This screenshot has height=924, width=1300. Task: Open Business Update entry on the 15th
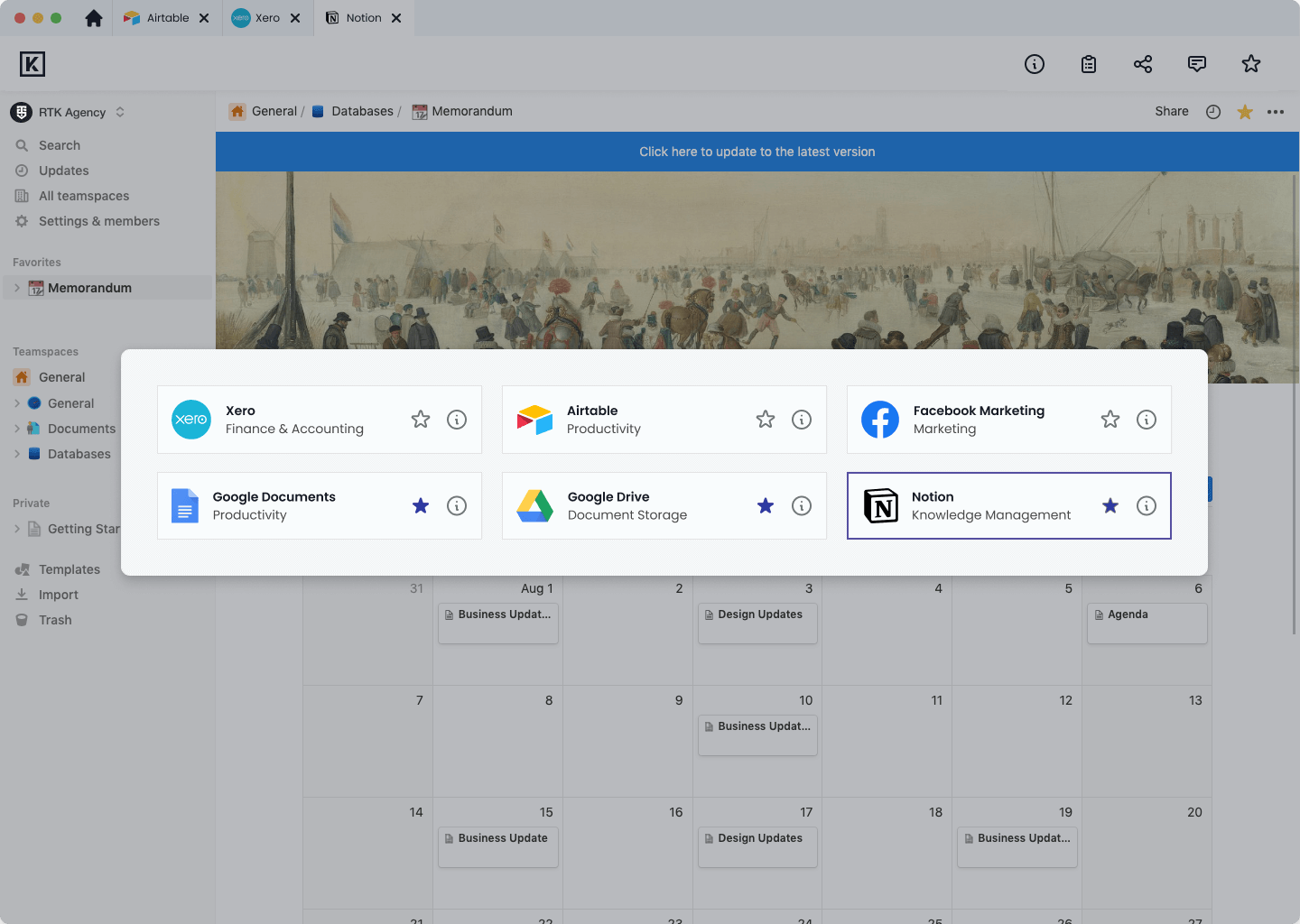498,847
